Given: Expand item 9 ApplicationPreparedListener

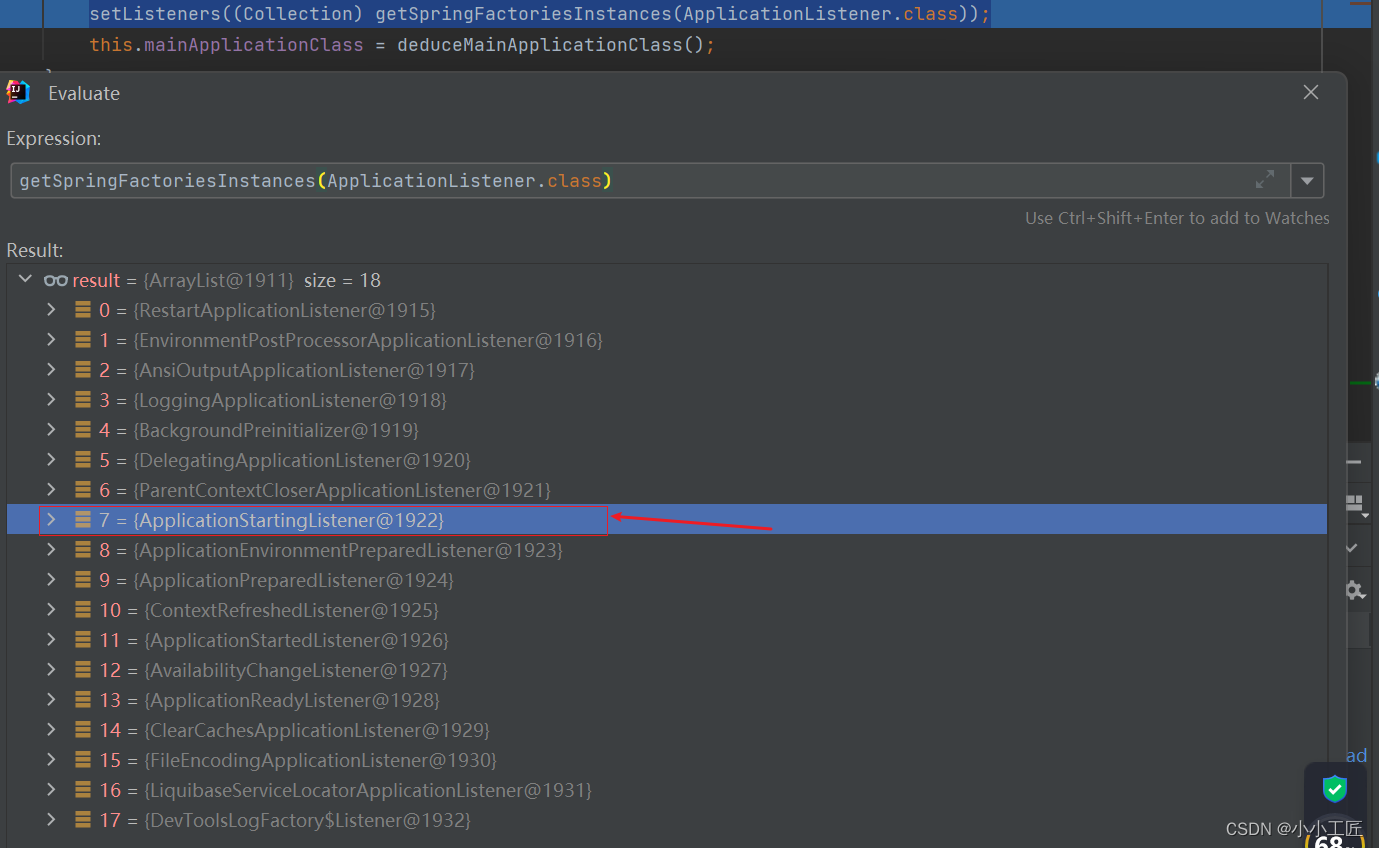Looking at the screenshot, I should click(x=51, y=580).
